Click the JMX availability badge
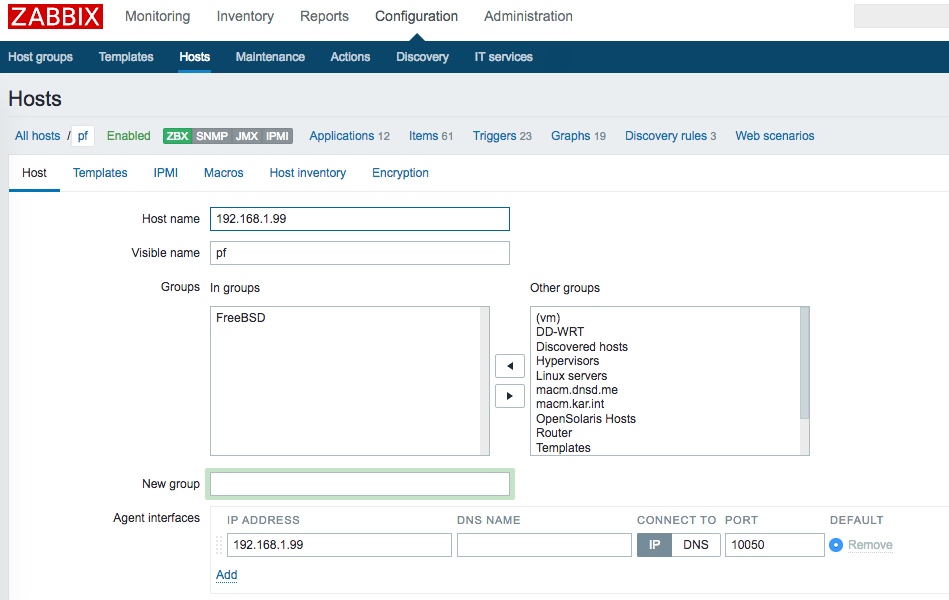949x600 pixels. click(246, 136)
